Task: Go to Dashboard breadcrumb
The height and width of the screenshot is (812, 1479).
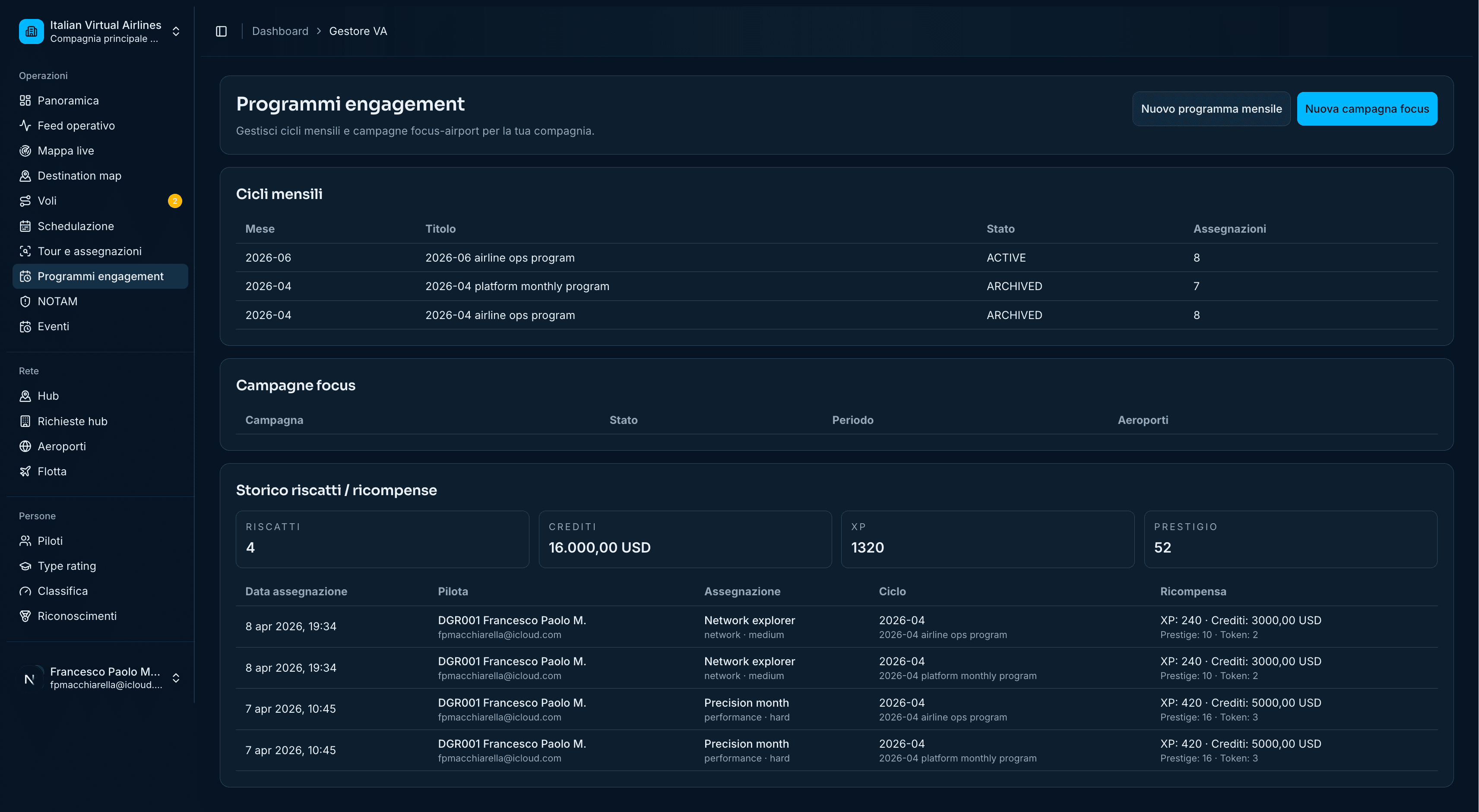Action: (280, 32)
